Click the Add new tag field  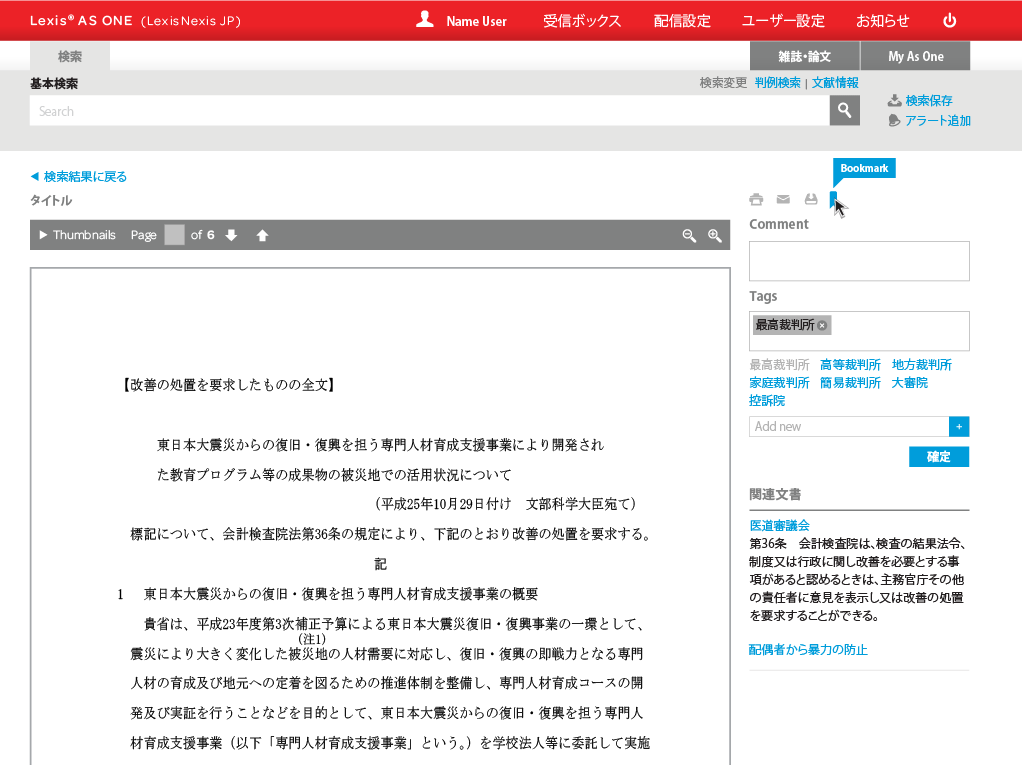pyautogui.click(x=849, y=426)
